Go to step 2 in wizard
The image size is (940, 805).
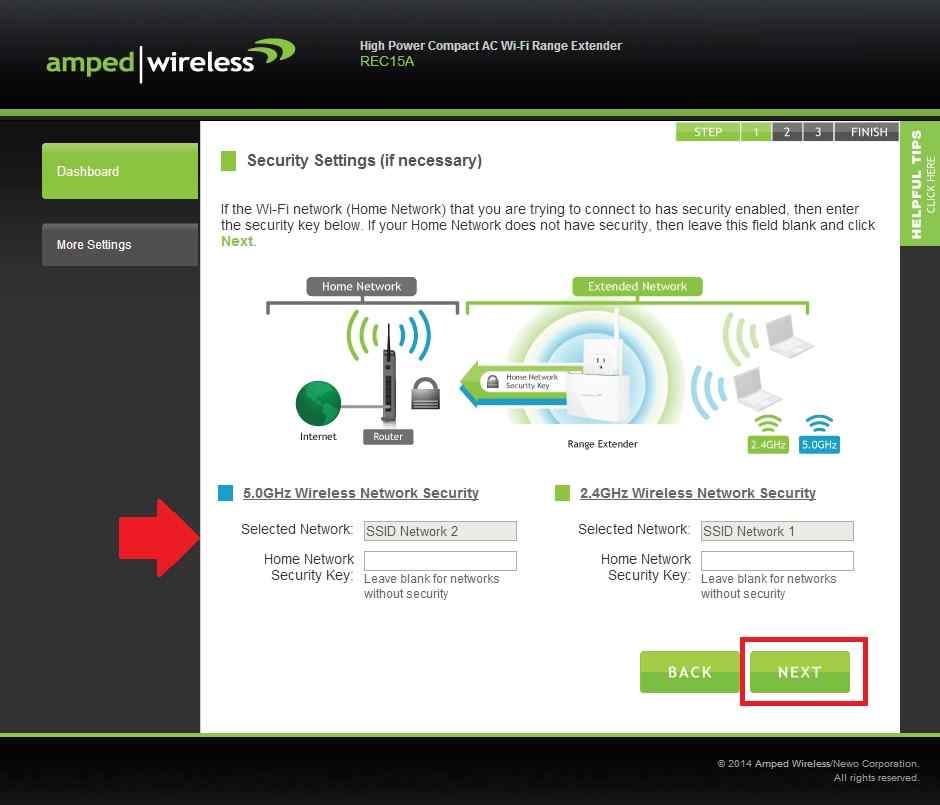pyautogui.click(x=787, y=132)
